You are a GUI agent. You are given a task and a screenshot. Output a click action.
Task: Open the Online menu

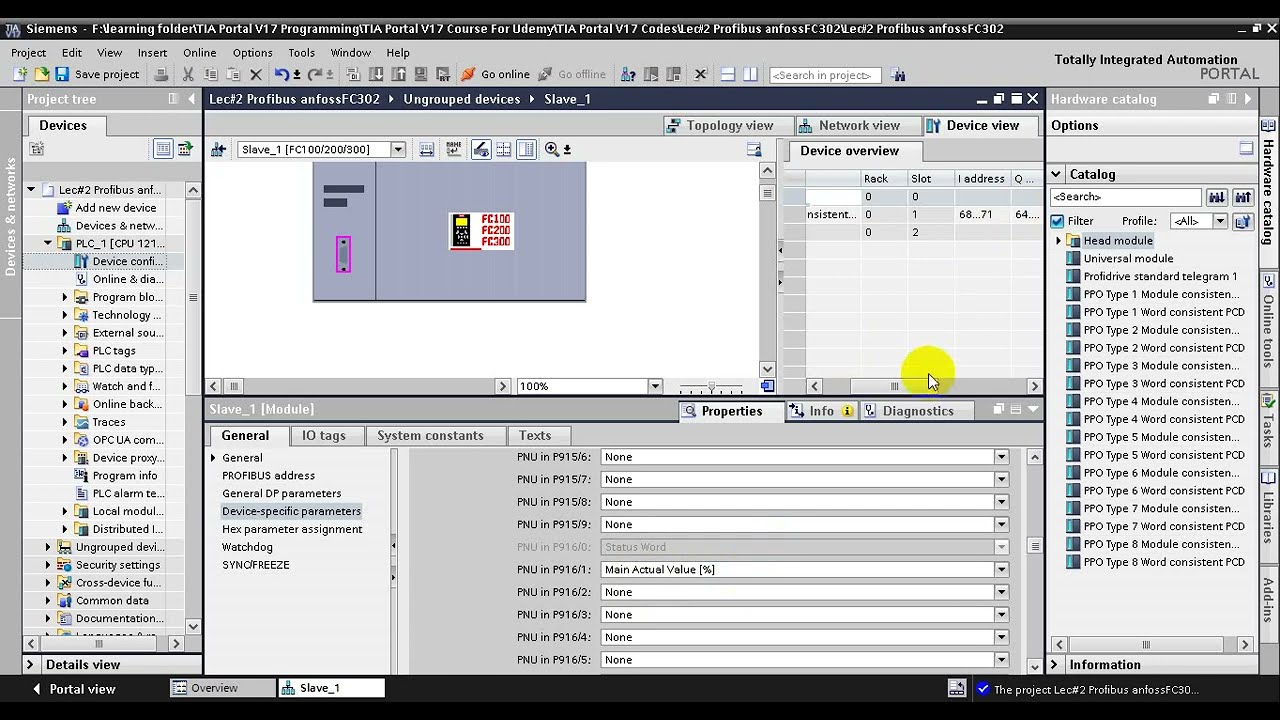pos(200,52)
